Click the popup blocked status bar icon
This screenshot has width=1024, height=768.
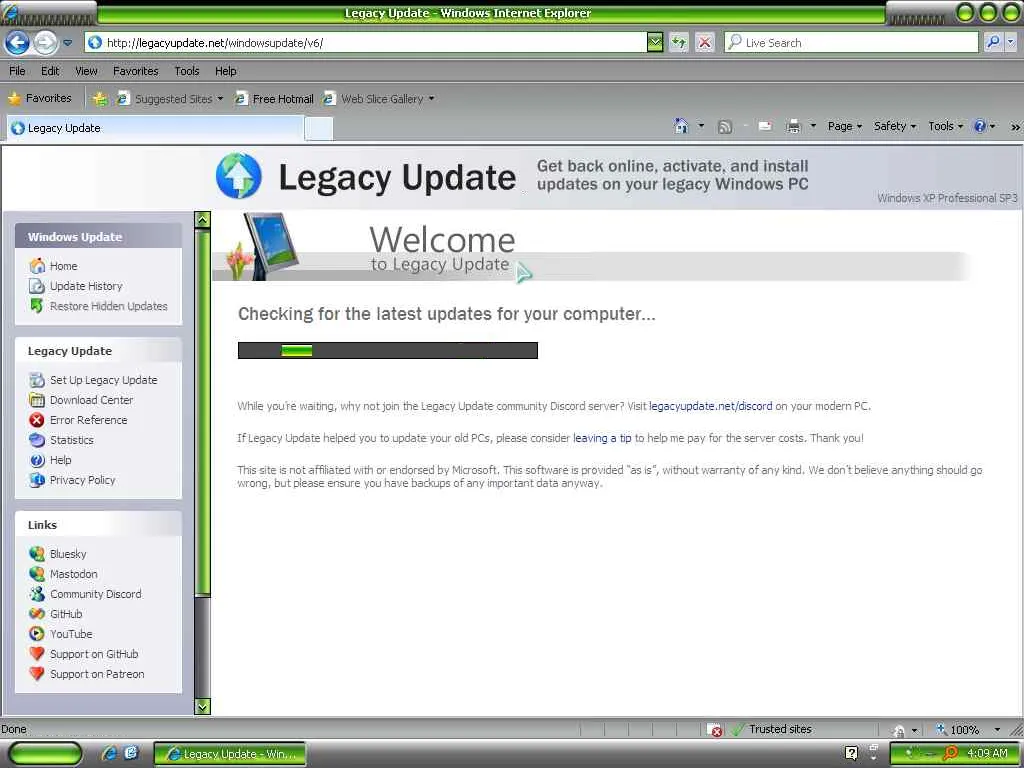point(715,729)
